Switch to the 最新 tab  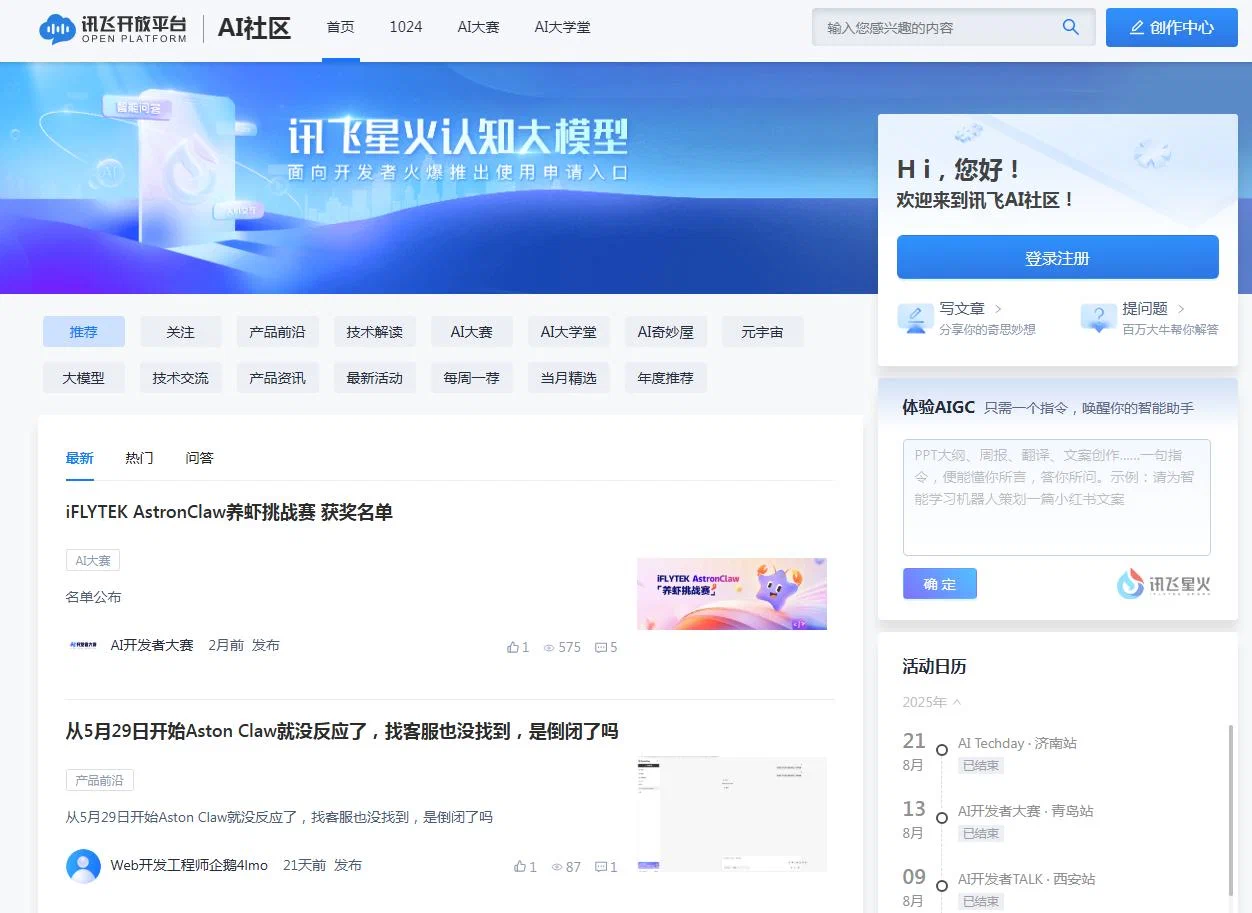tap(80, 458)
